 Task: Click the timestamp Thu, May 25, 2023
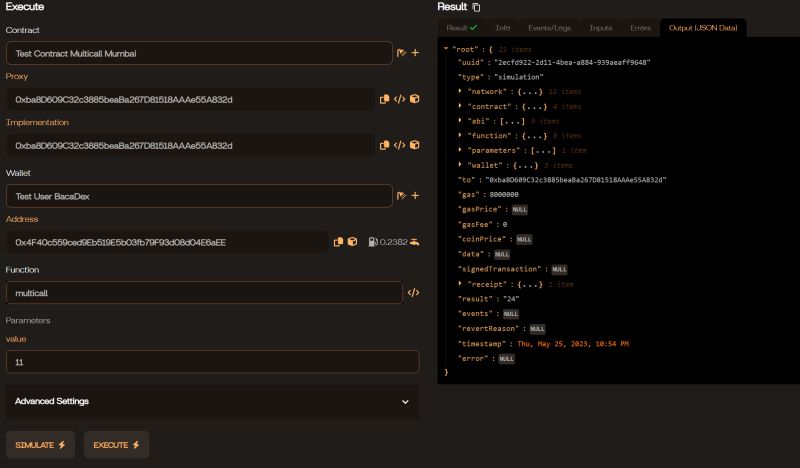[x=573, y=343]
